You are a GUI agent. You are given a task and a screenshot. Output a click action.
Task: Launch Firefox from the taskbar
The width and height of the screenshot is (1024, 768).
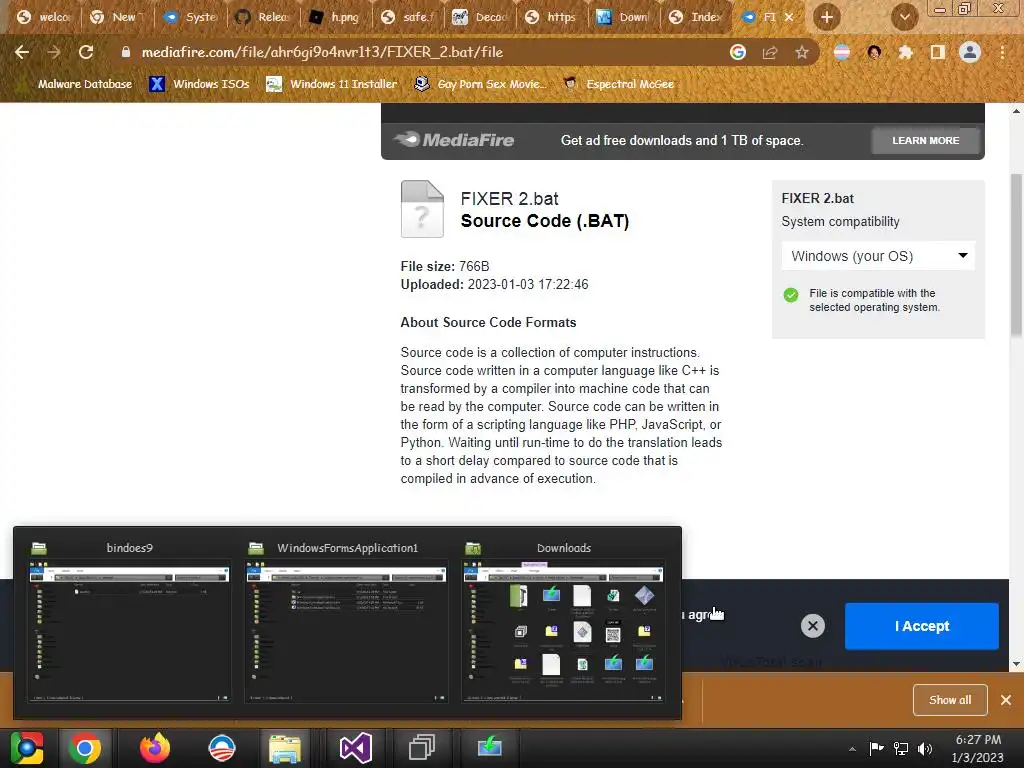click(155, 748)
